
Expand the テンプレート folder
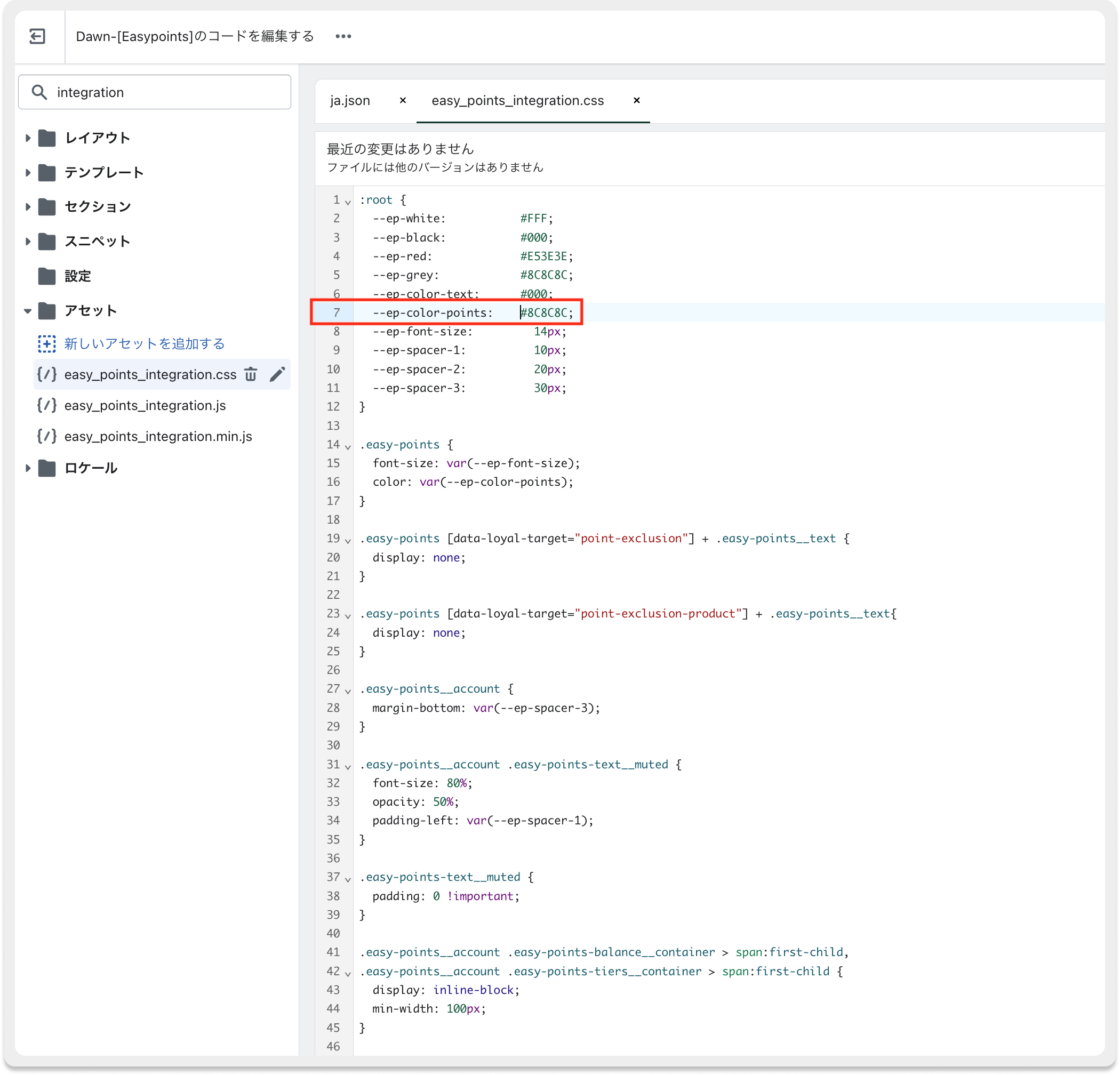click(x=27, y=173)
